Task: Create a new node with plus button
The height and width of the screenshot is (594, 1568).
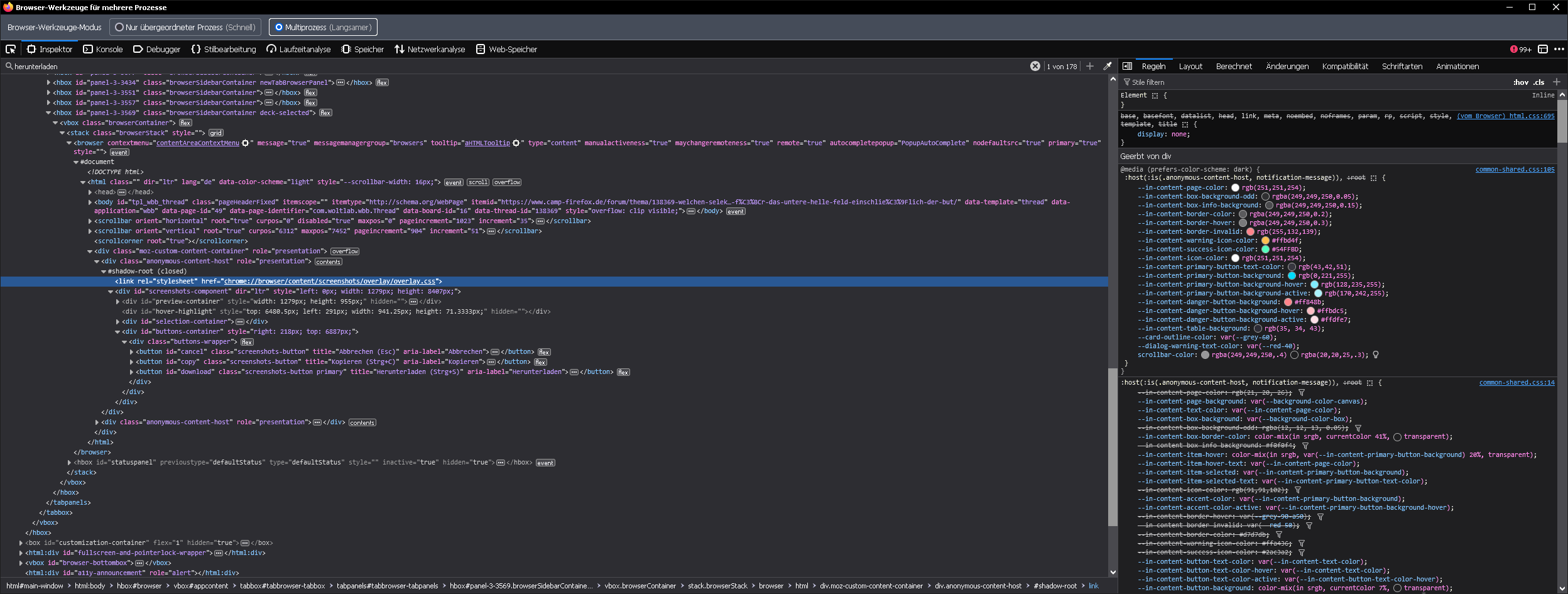Action: coord(1090,66)
